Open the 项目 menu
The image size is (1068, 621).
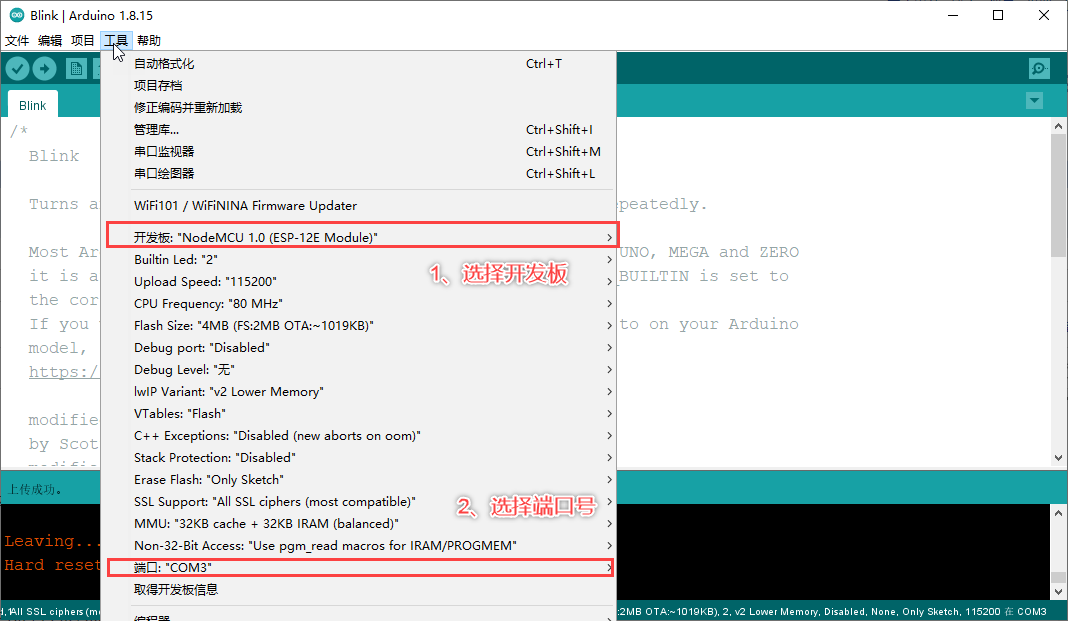tap(82, 40)
